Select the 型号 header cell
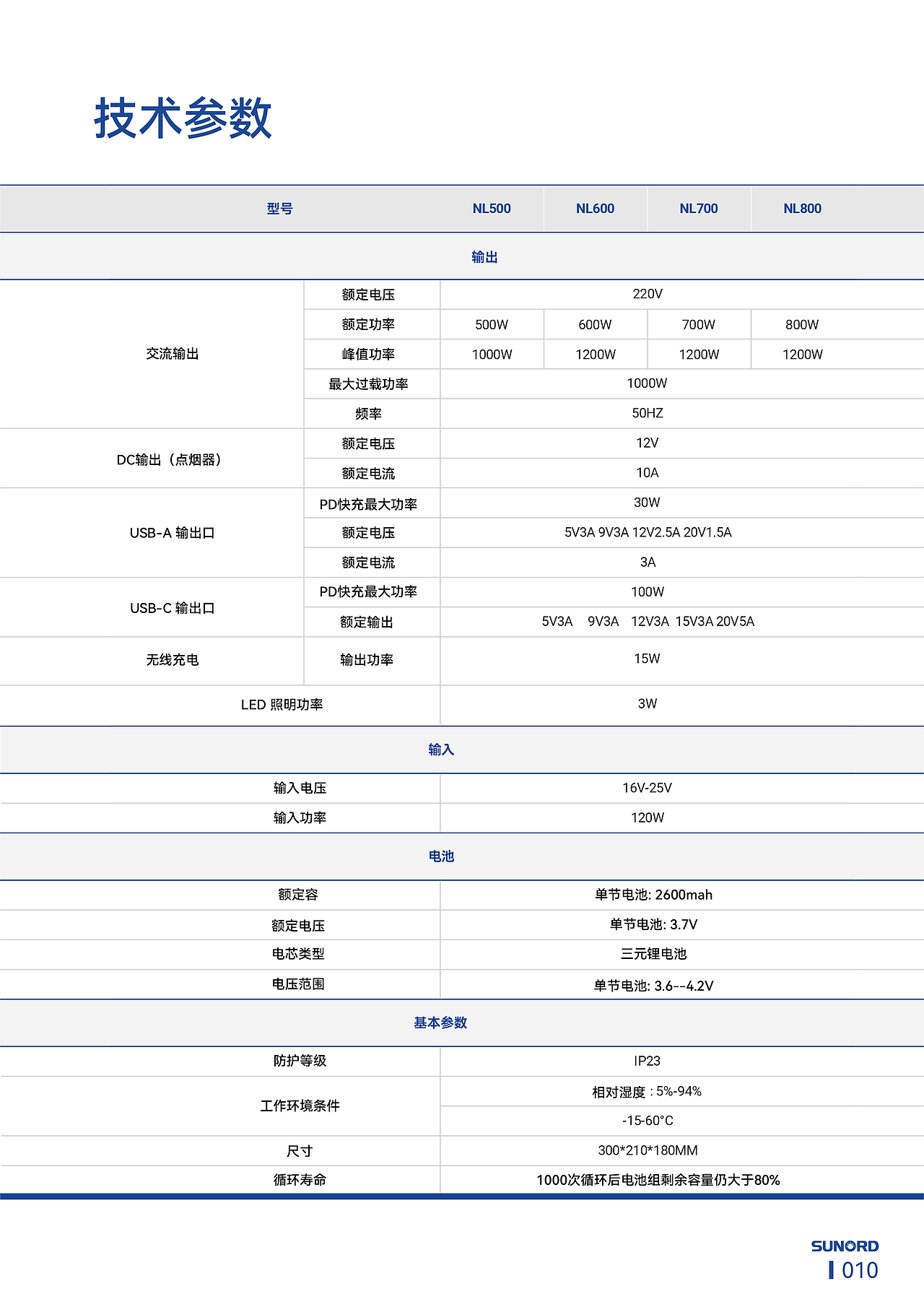The width and height of the screenshot is (924, 1307). [279, 209]
